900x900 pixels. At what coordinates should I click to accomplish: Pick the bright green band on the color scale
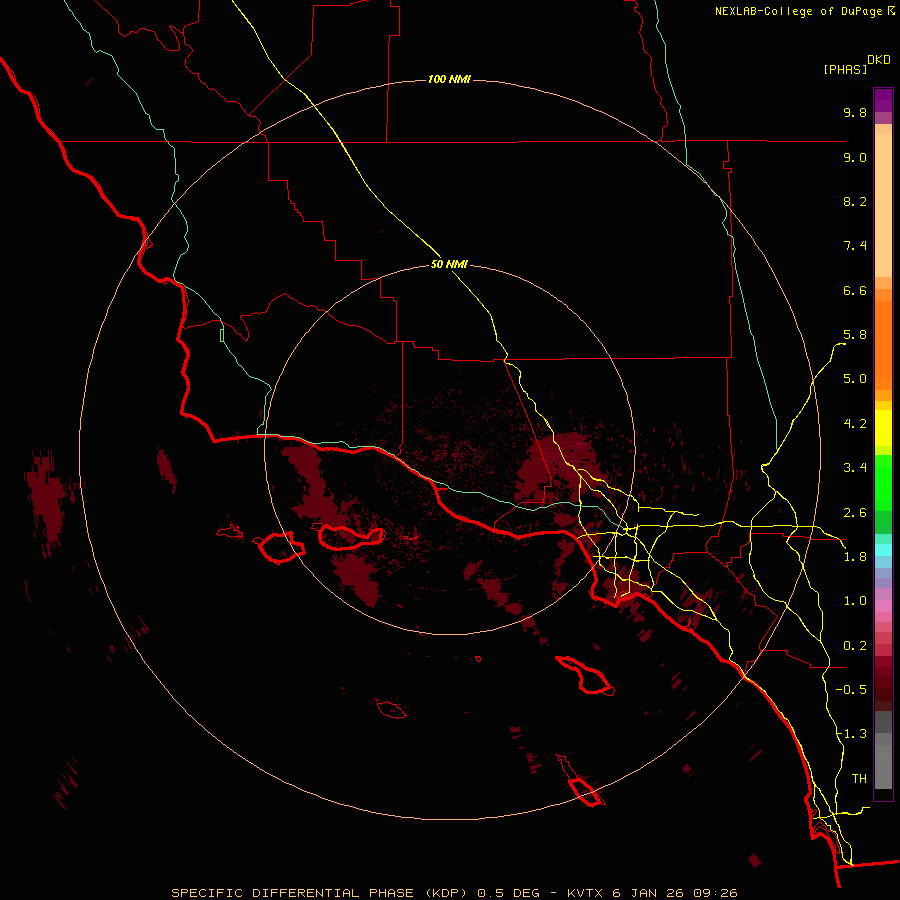(883, 483)
